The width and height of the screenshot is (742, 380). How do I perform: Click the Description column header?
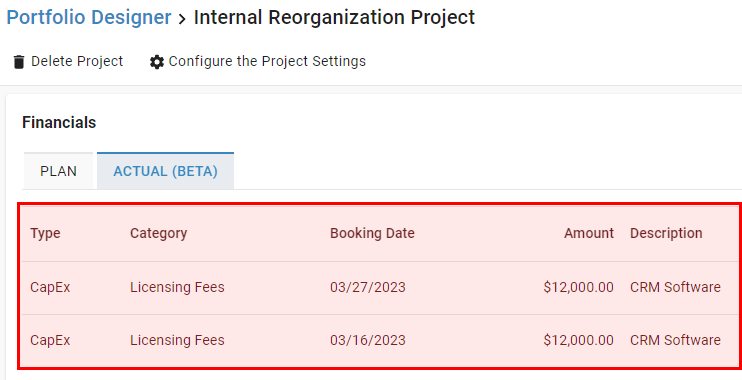pos(666,233)
